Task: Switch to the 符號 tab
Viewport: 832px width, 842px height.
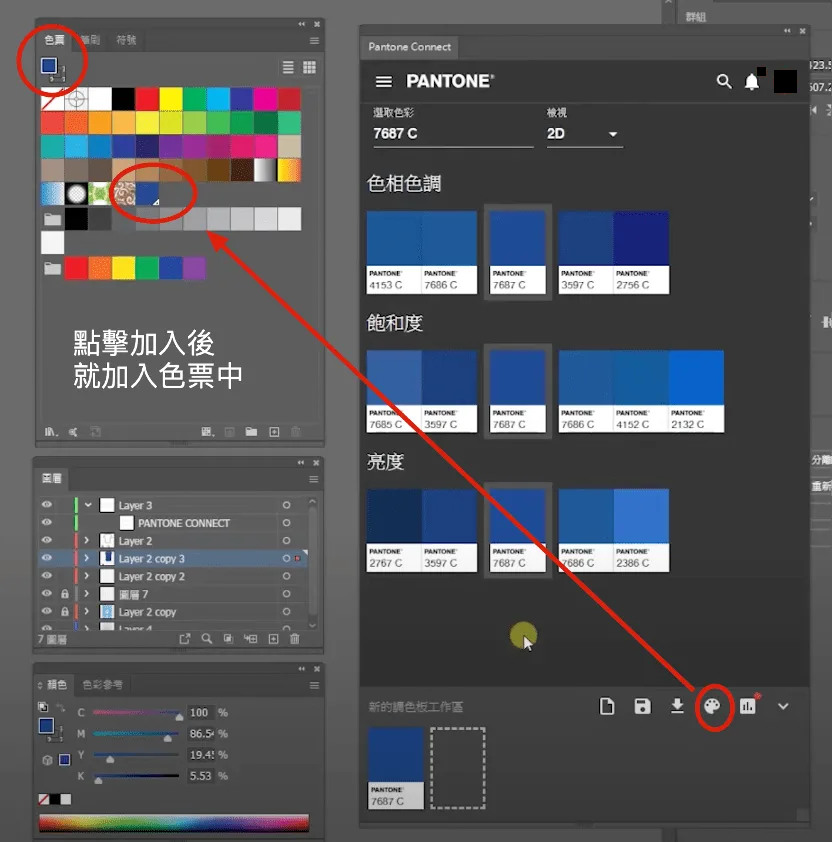Action: pos(126,40)
